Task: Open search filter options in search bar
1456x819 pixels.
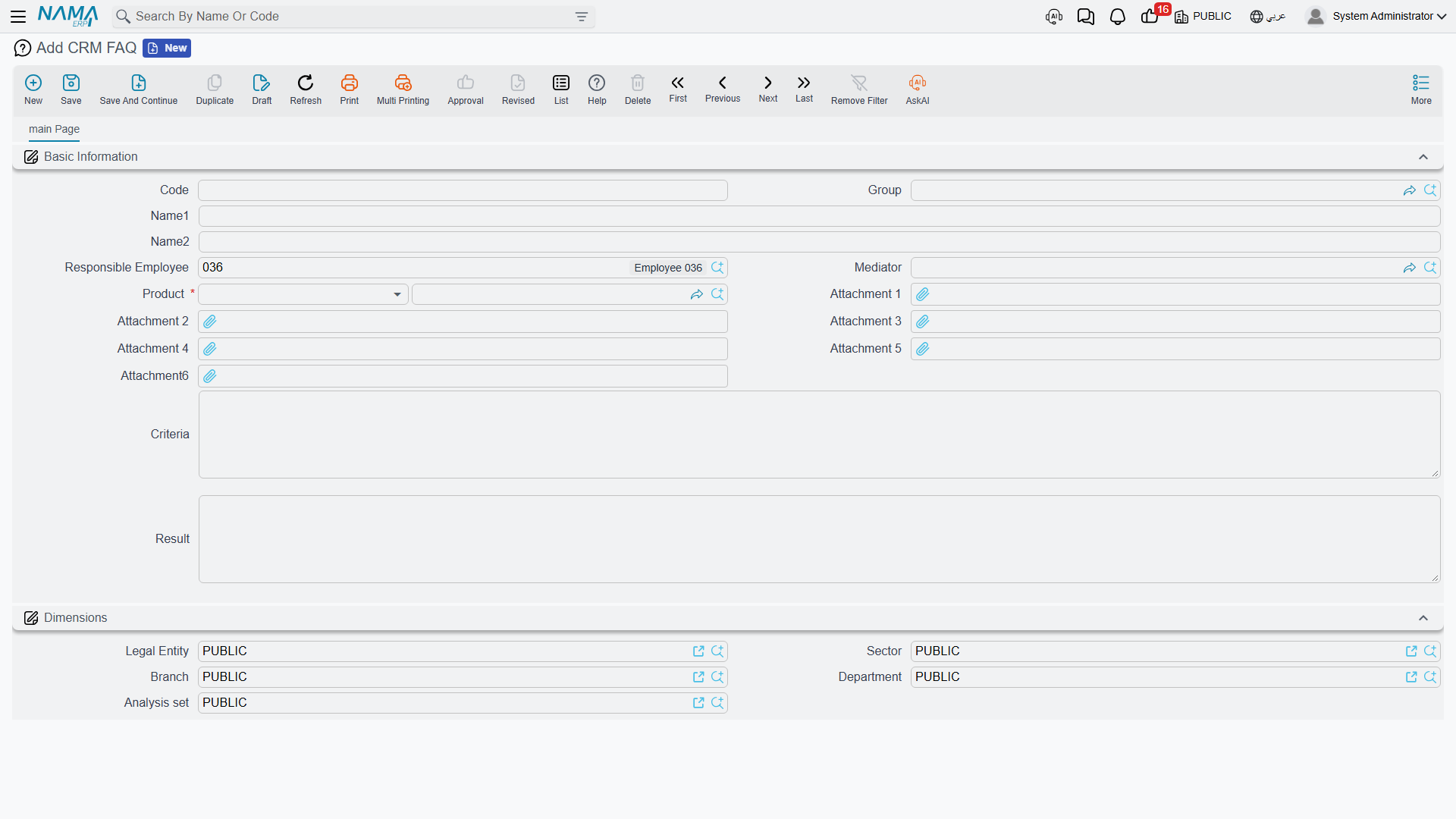Action: [582, 17]
